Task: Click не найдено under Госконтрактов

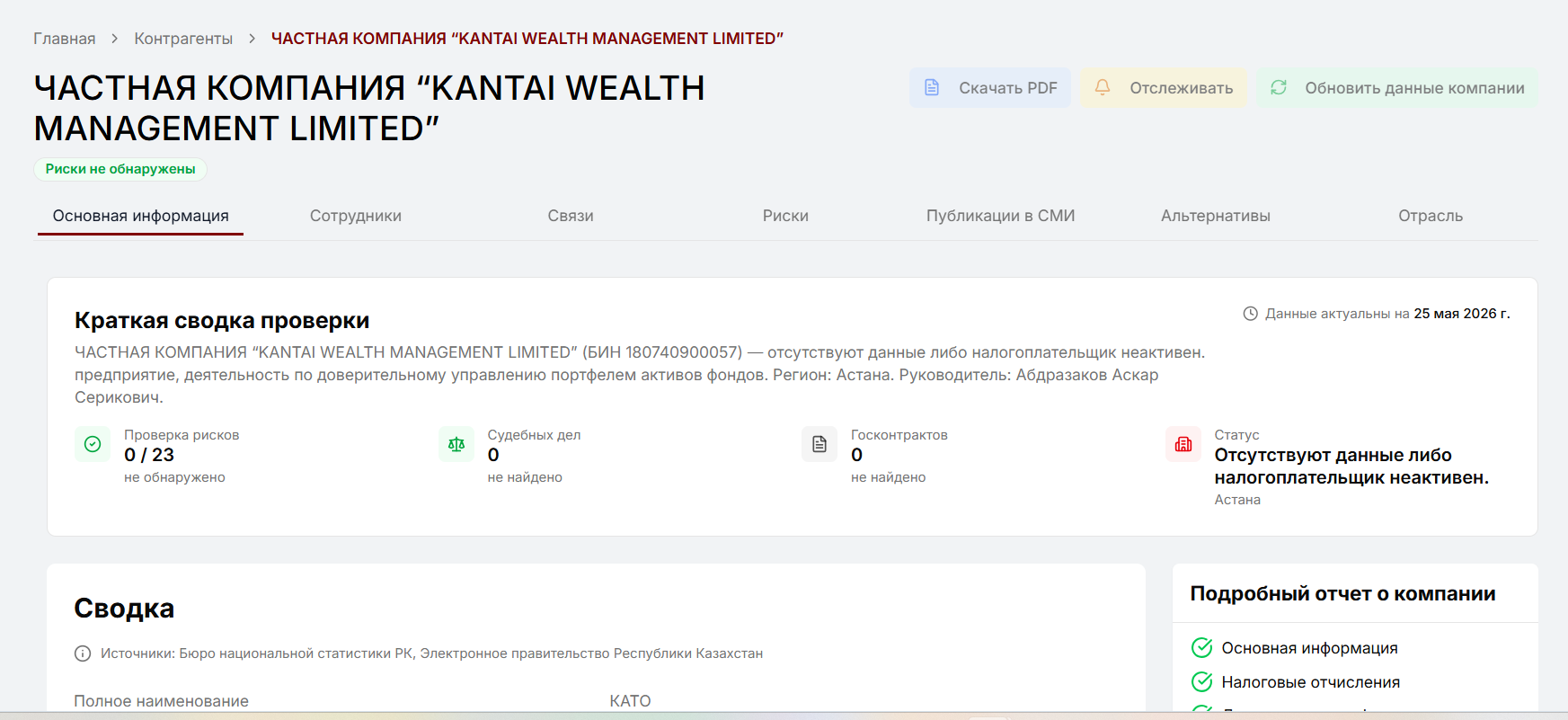Action: coord(888,477)
